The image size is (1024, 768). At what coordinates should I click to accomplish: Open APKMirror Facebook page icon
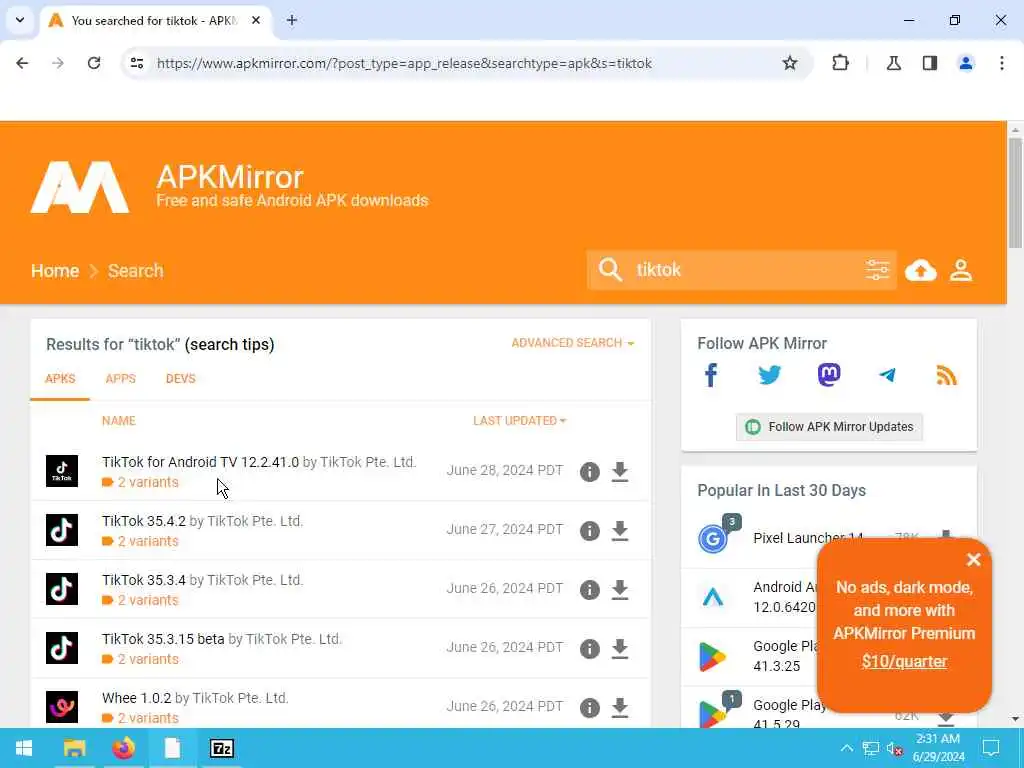click(711, 375)
